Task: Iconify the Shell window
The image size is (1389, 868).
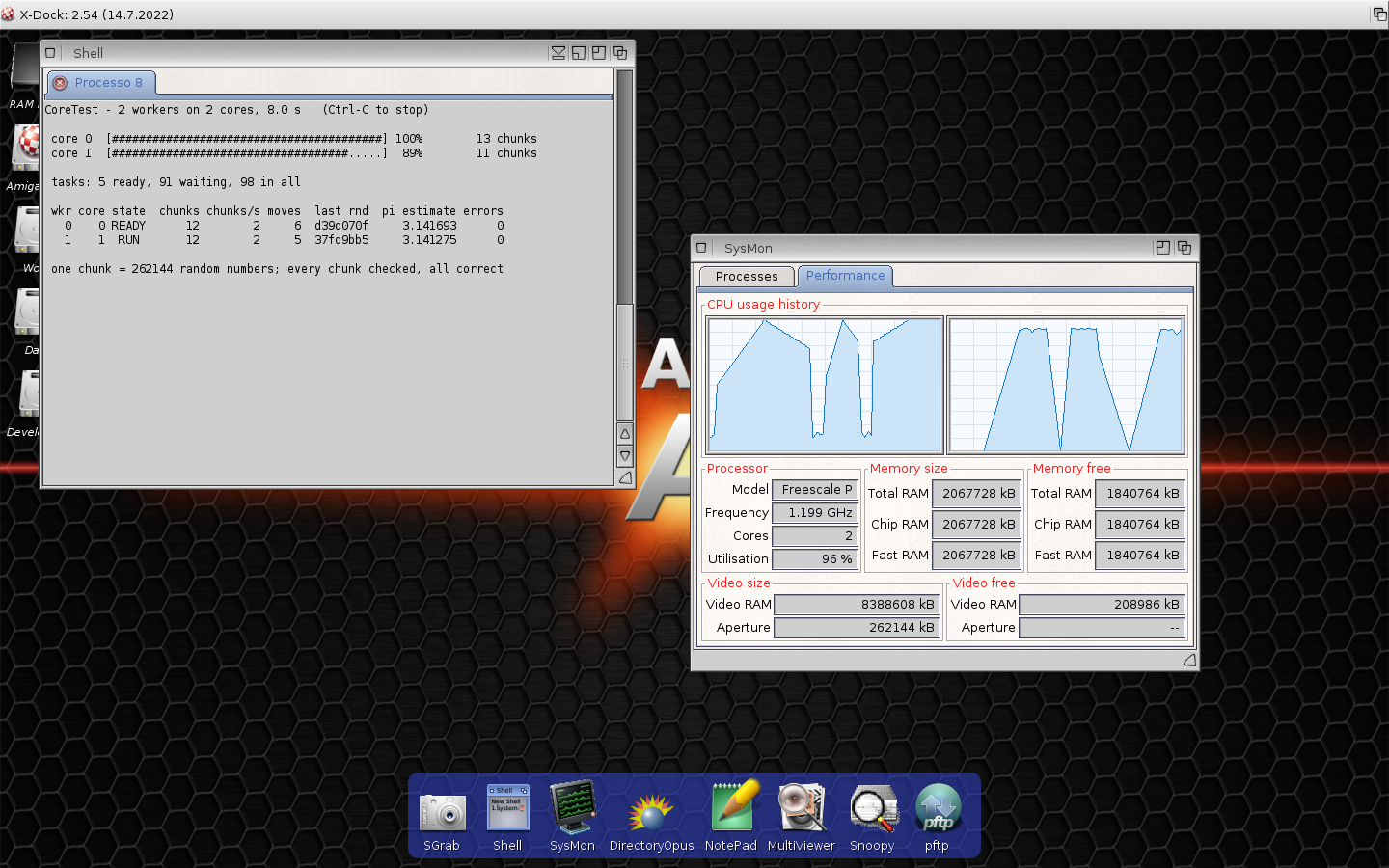Action: point(558,53)
